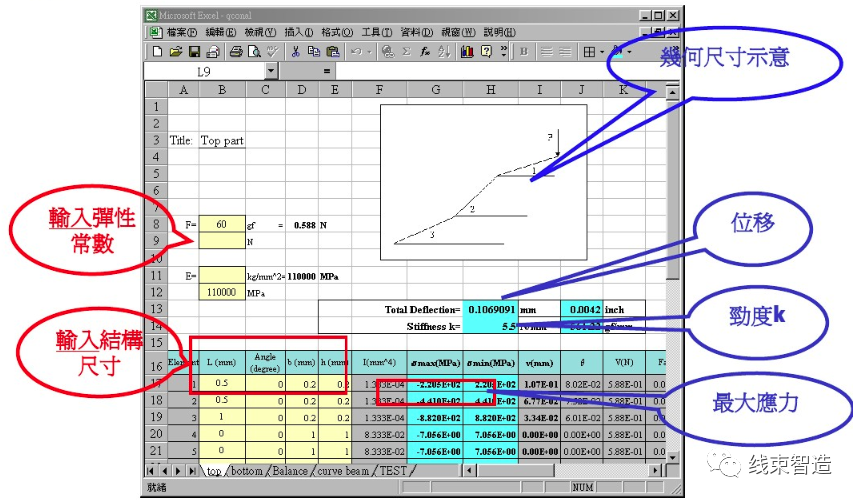This screenshot has height=502, width=859.
Task: Open the Undo history dropdown arrow
Action: [x=369, y=52]
